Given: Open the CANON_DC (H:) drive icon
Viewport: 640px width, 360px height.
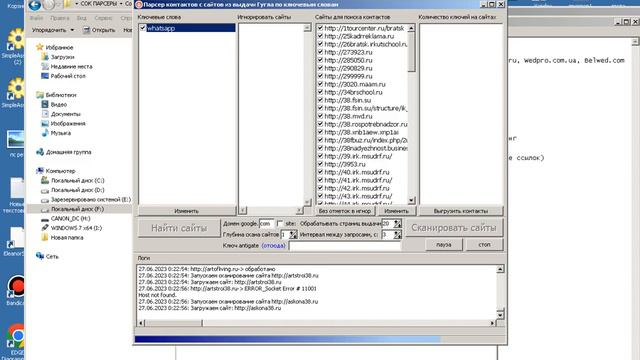Looking at the screenshot, I should (x=45, y=219).
